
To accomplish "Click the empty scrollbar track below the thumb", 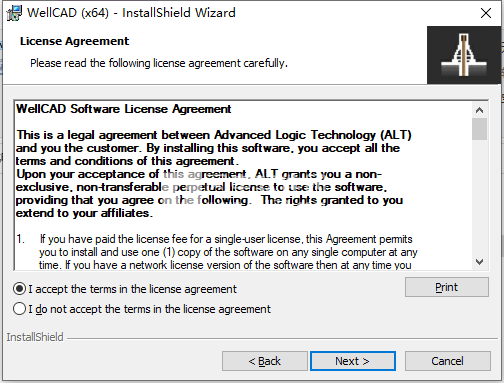I will pos(479,197).
